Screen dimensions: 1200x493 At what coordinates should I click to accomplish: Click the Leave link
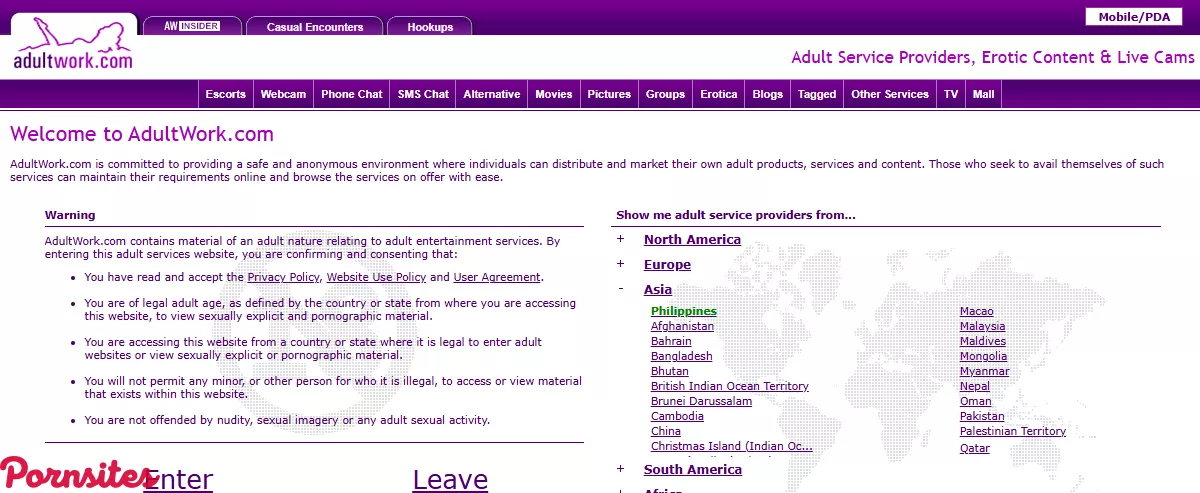click(x=450, y=480)
